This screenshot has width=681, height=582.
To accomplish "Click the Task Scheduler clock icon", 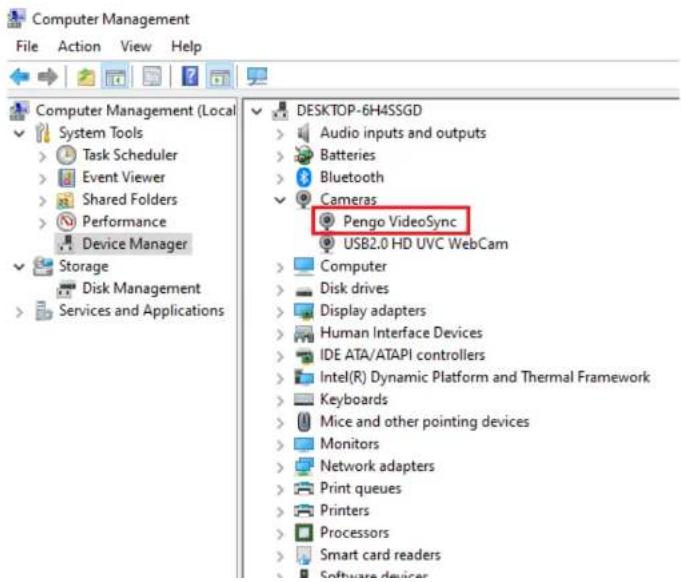I will point(66,155).
